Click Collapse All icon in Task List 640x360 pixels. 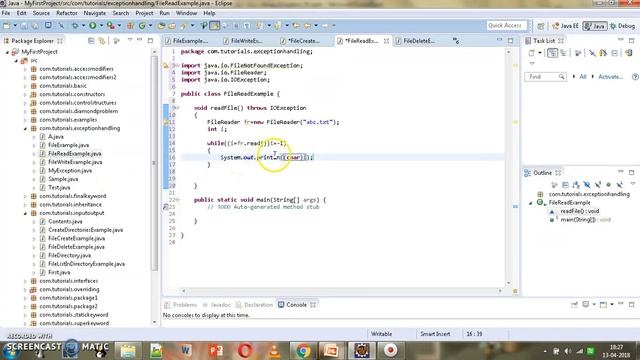pyautogui.click(x=615, y=53)
